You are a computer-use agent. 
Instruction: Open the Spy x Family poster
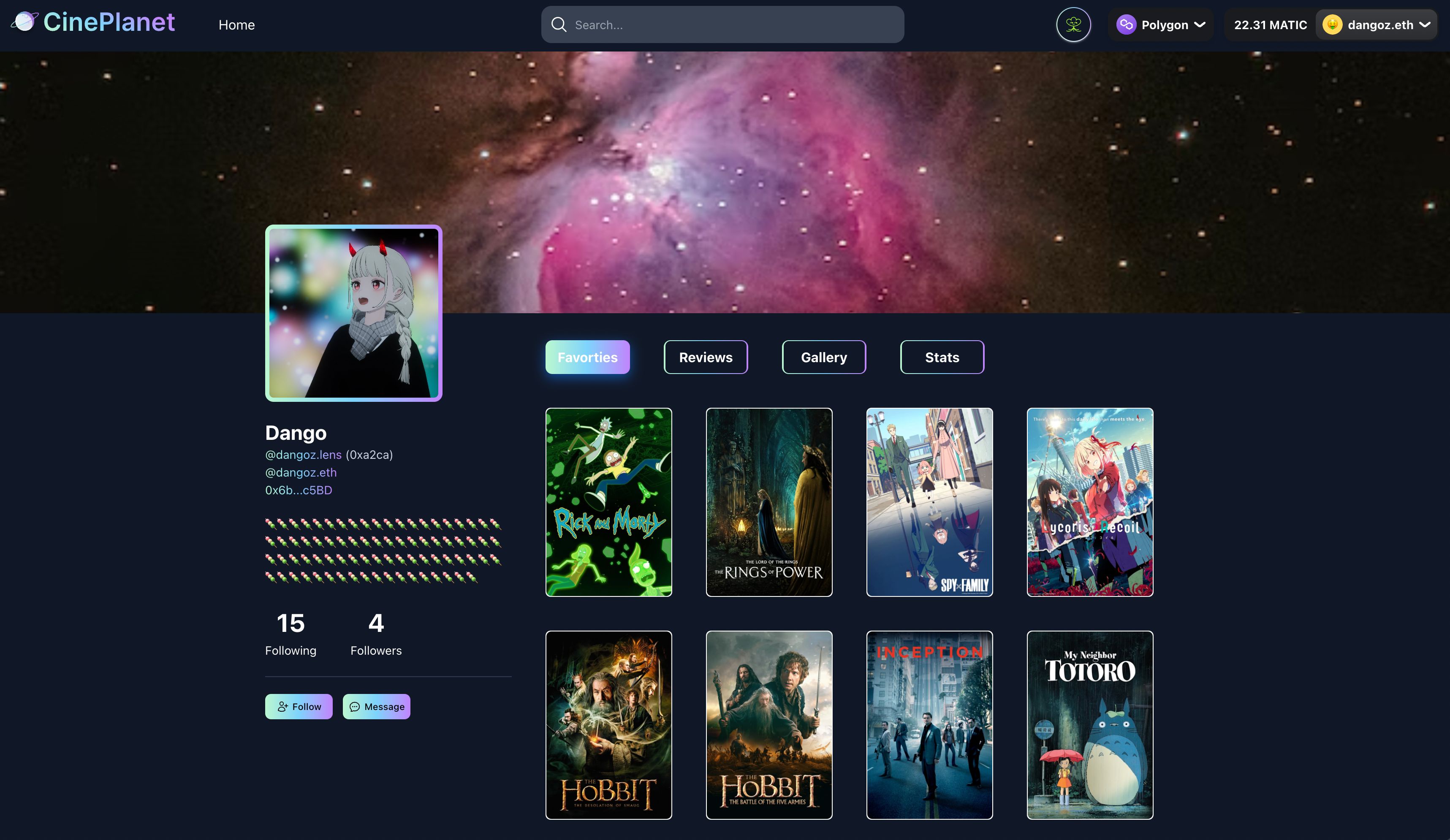(929, 502)
